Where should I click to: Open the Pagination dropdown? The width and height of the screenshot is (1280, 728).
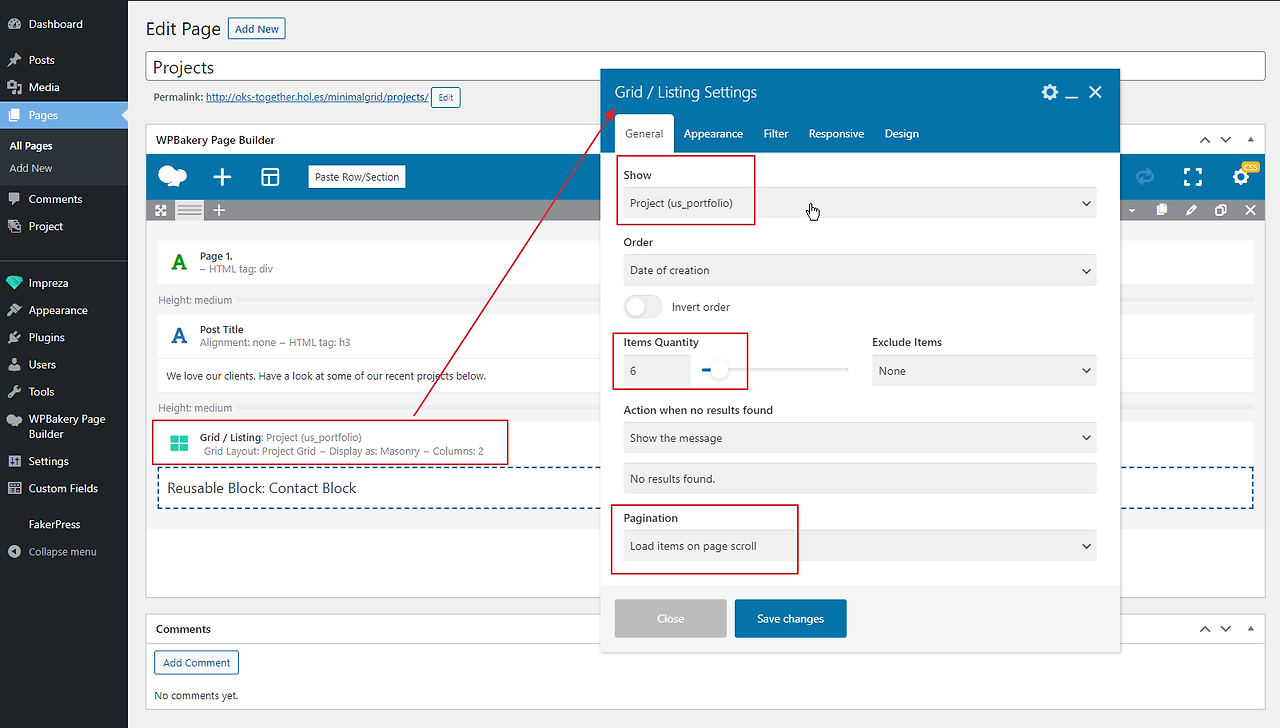click(x=860, y=546)
